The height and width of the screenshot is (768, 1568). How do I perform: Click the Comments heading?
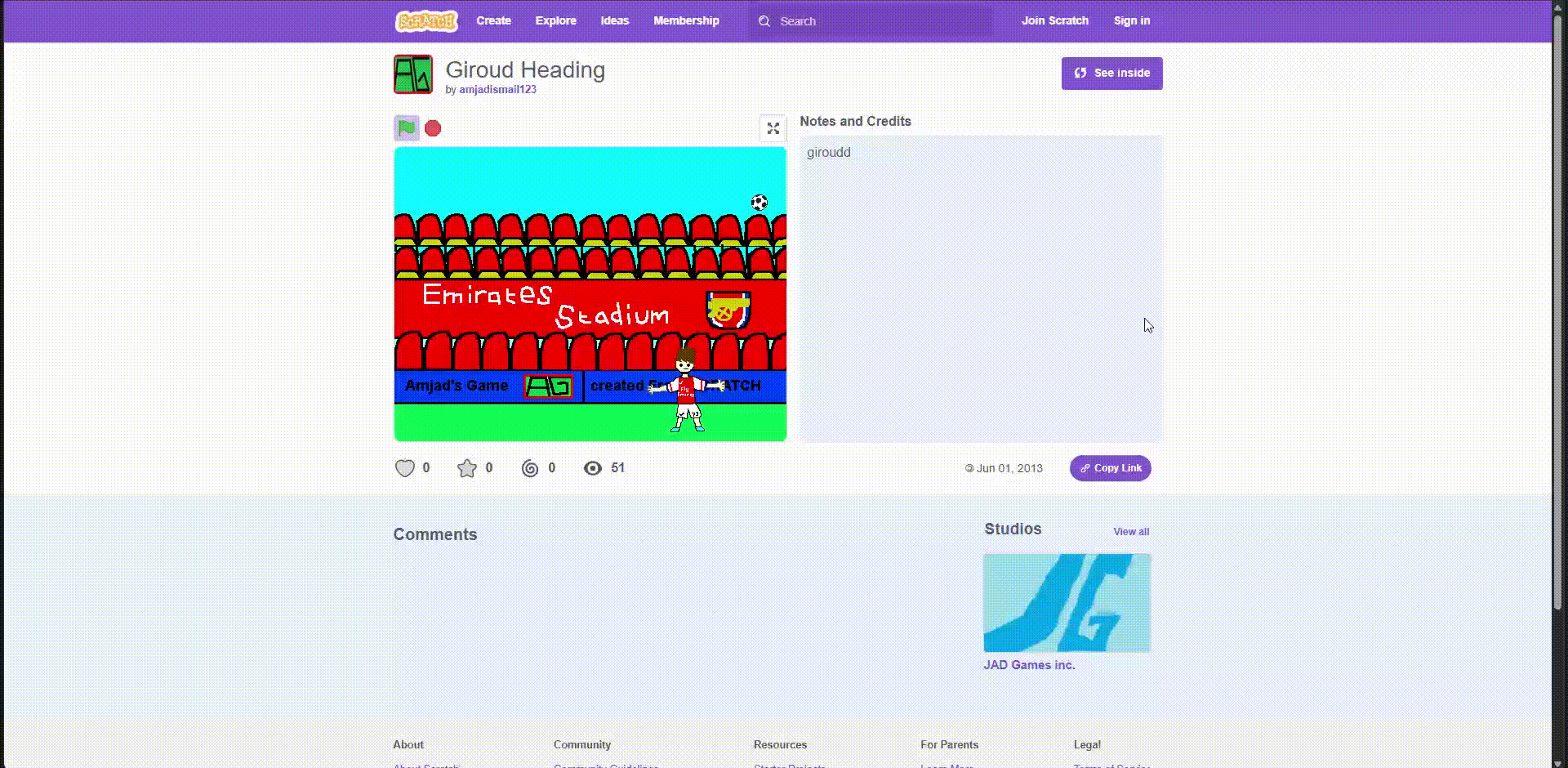click(435, 534)
